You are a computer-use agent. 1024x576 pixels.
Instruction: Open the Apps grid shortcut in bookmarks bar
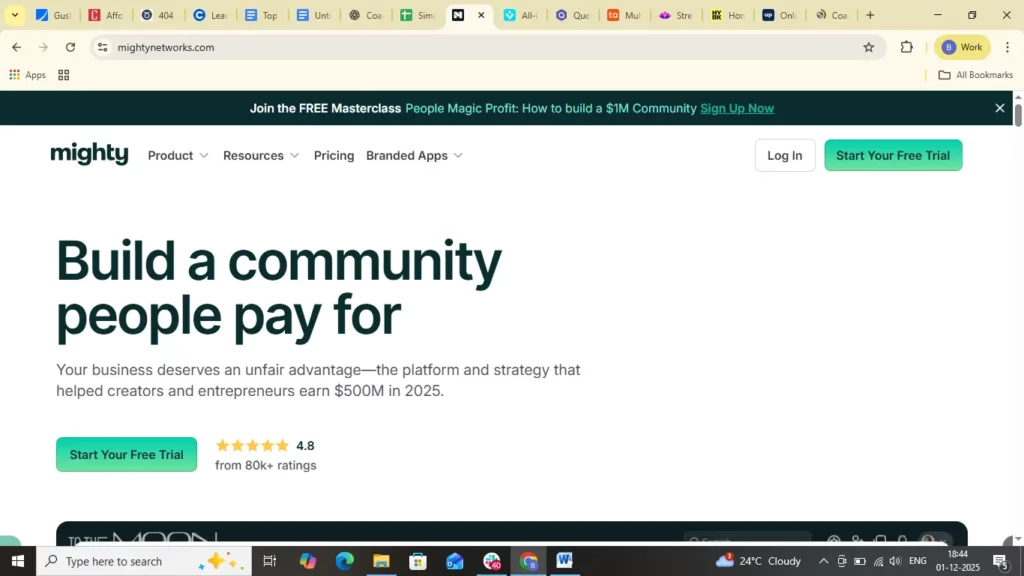(28, 75)
